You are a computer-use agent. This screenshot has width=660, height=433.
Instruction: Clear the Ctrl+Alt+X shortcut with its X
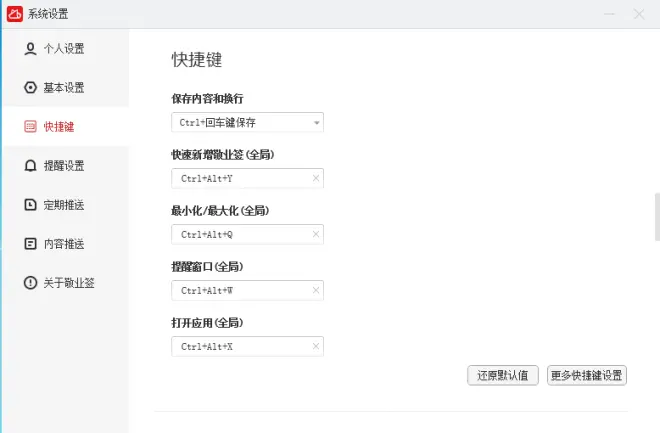[316, 346]
